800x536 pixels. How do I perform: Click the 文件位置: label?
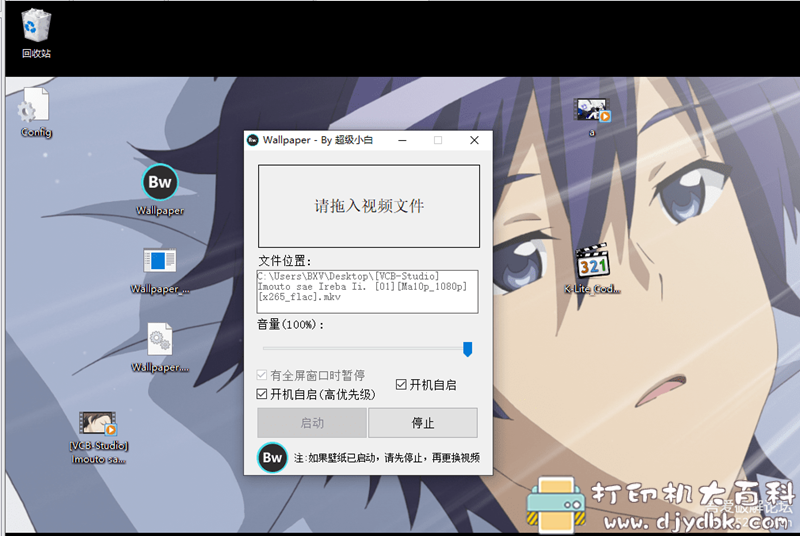[284, 261]
